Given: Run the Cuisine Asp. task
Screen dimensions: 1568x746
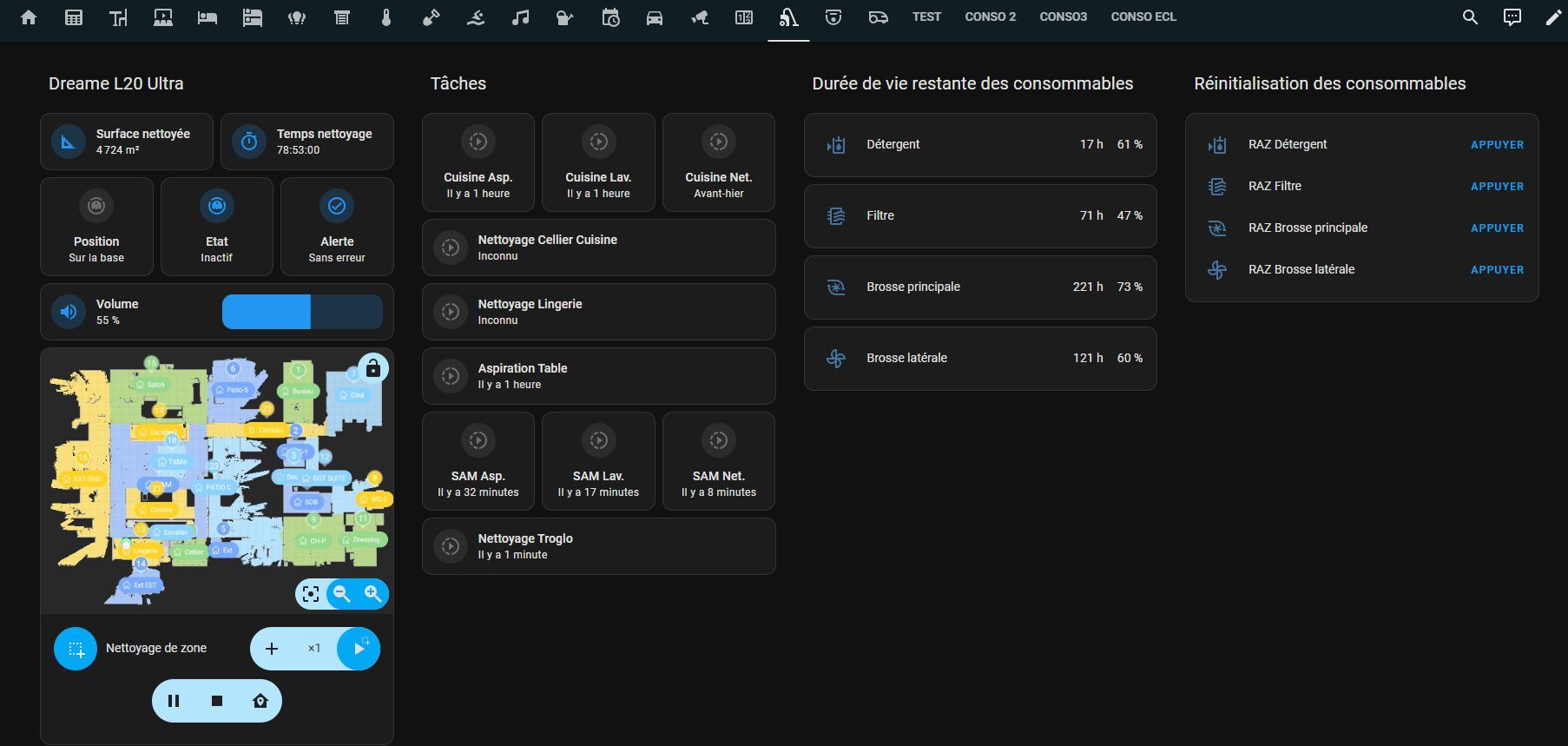Looking at the screenshot, I should pos(478,162).
